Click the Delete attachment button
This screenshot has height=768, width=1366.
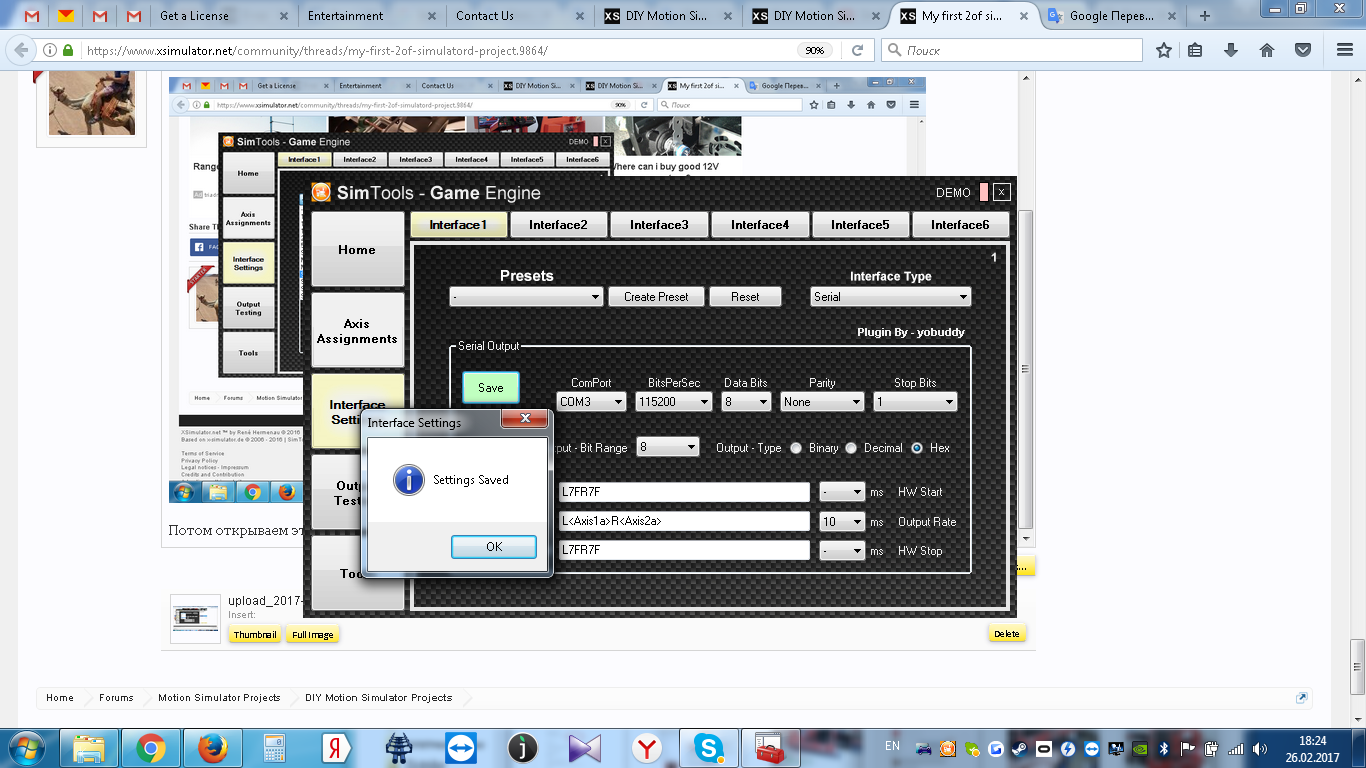point(1007,634)
